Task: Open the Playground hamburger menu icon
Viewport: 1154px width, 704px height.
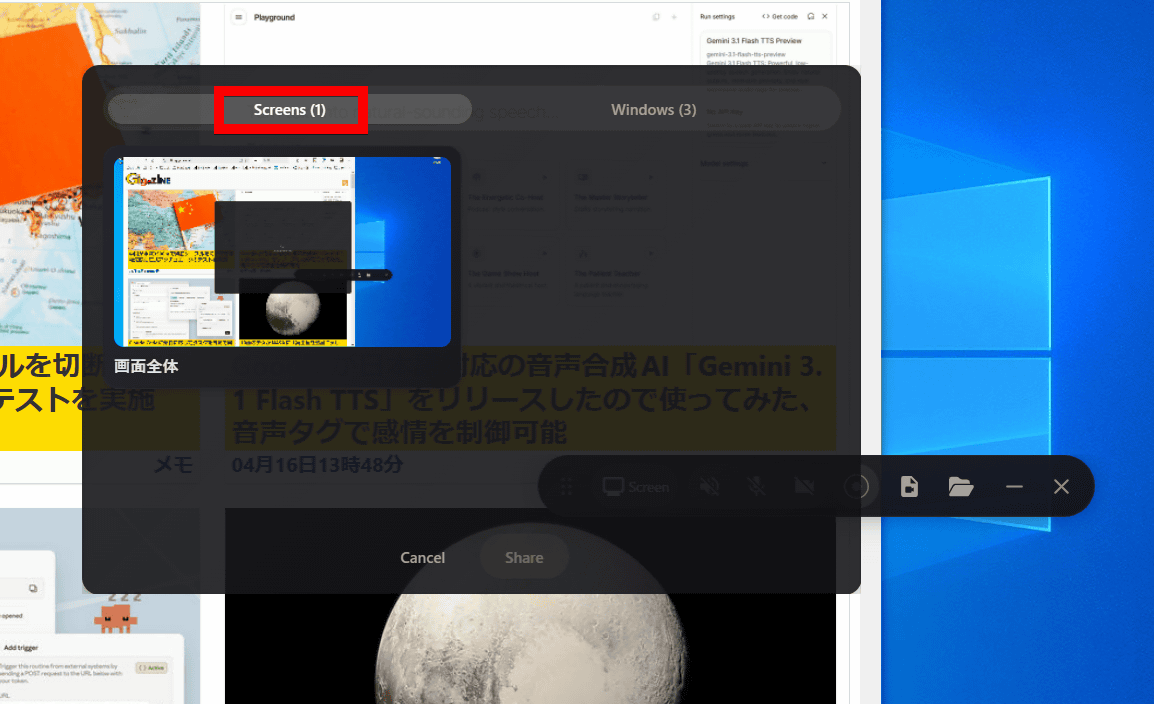Action: pyautogui.click(x=238, y=18)
